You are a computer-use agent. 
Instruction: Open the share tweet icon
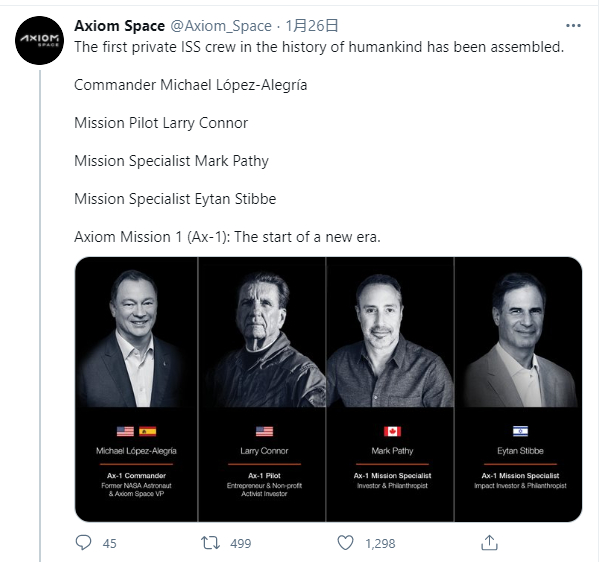point(489,543)
